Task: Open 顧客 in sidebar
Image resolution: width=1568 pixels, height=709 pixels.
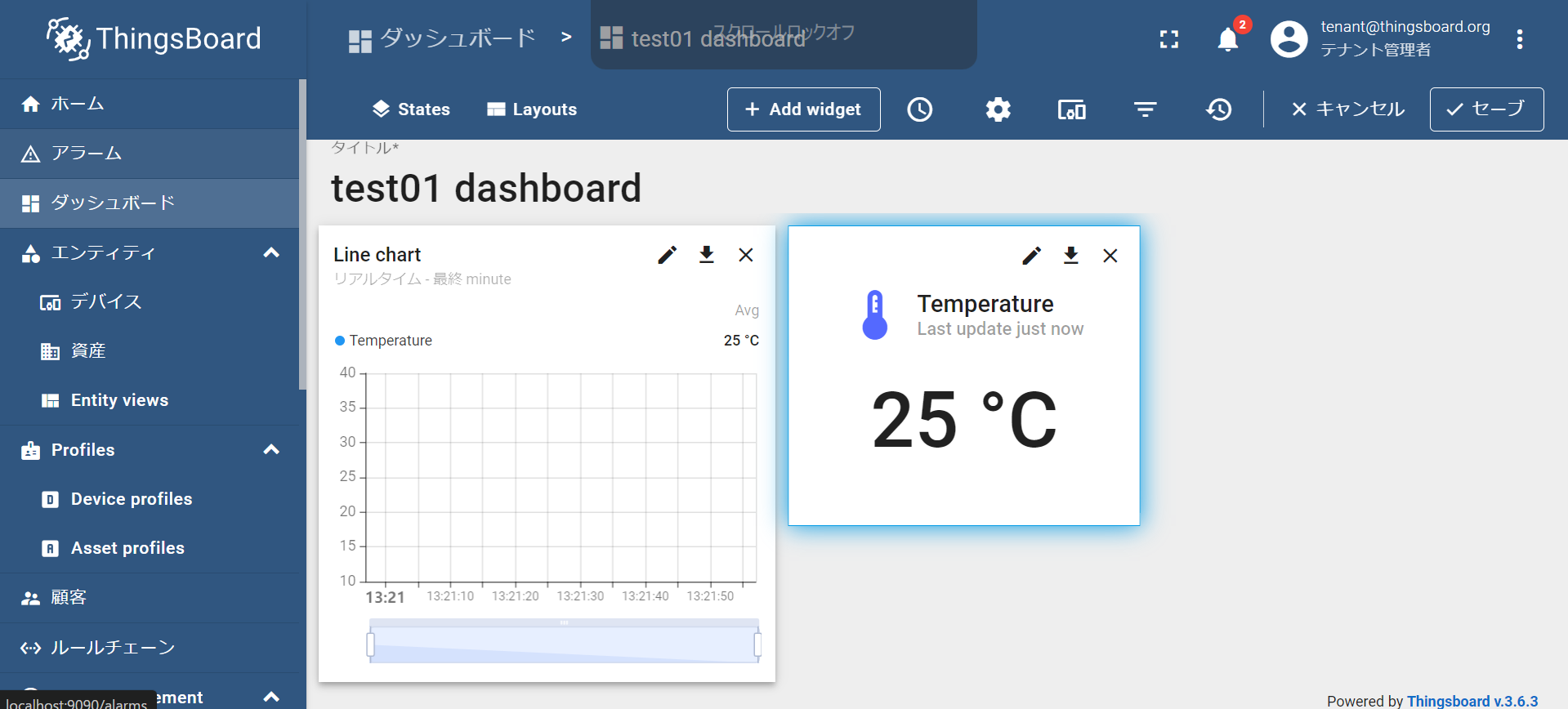Action: tap(150, 598)
